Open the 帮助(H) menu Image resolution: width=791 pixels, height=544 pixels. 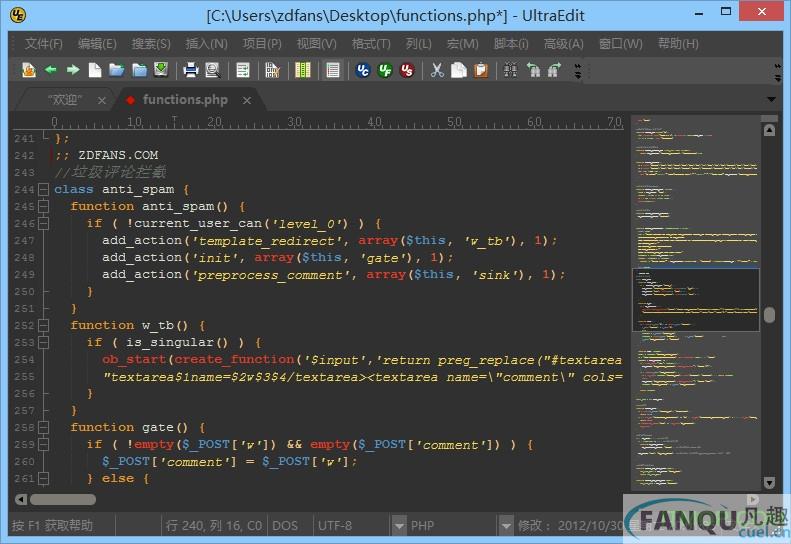[x=678, y=44]
